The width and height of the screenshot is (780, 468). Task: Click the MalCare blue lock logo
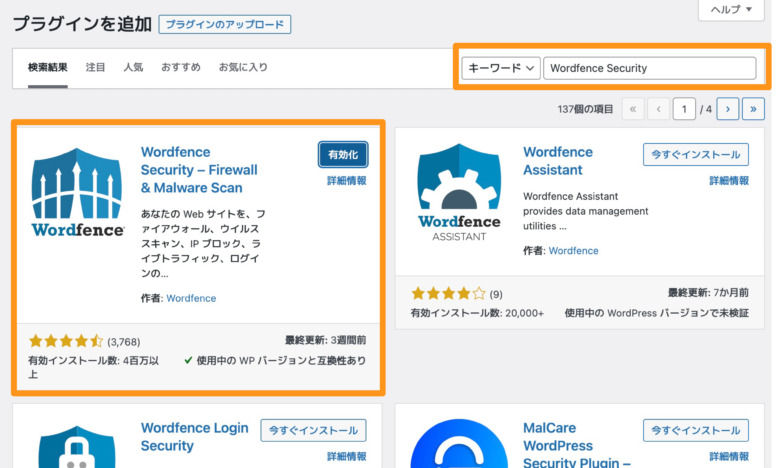coord(459,444)
